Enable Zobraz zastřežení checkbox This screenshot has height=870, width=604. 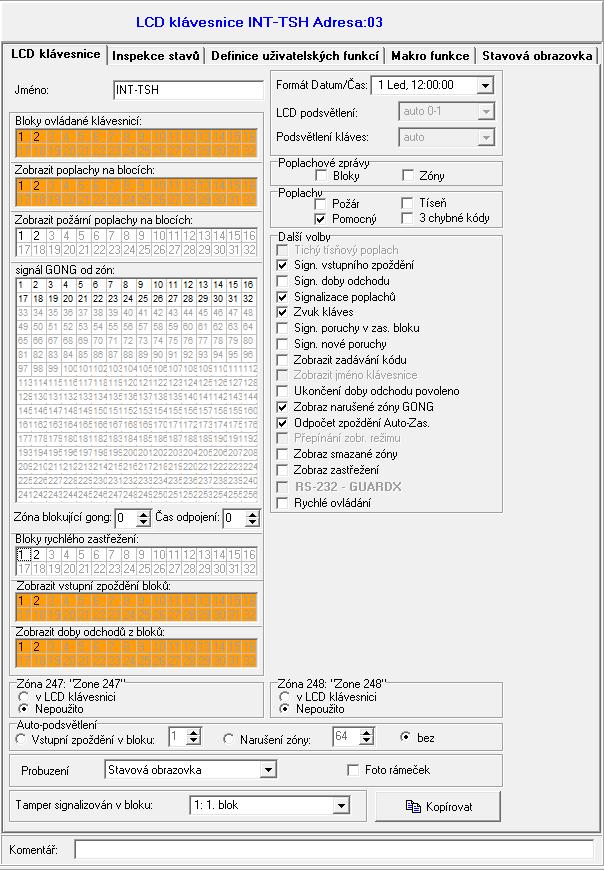pyautogui.click(x=282, y=470)
